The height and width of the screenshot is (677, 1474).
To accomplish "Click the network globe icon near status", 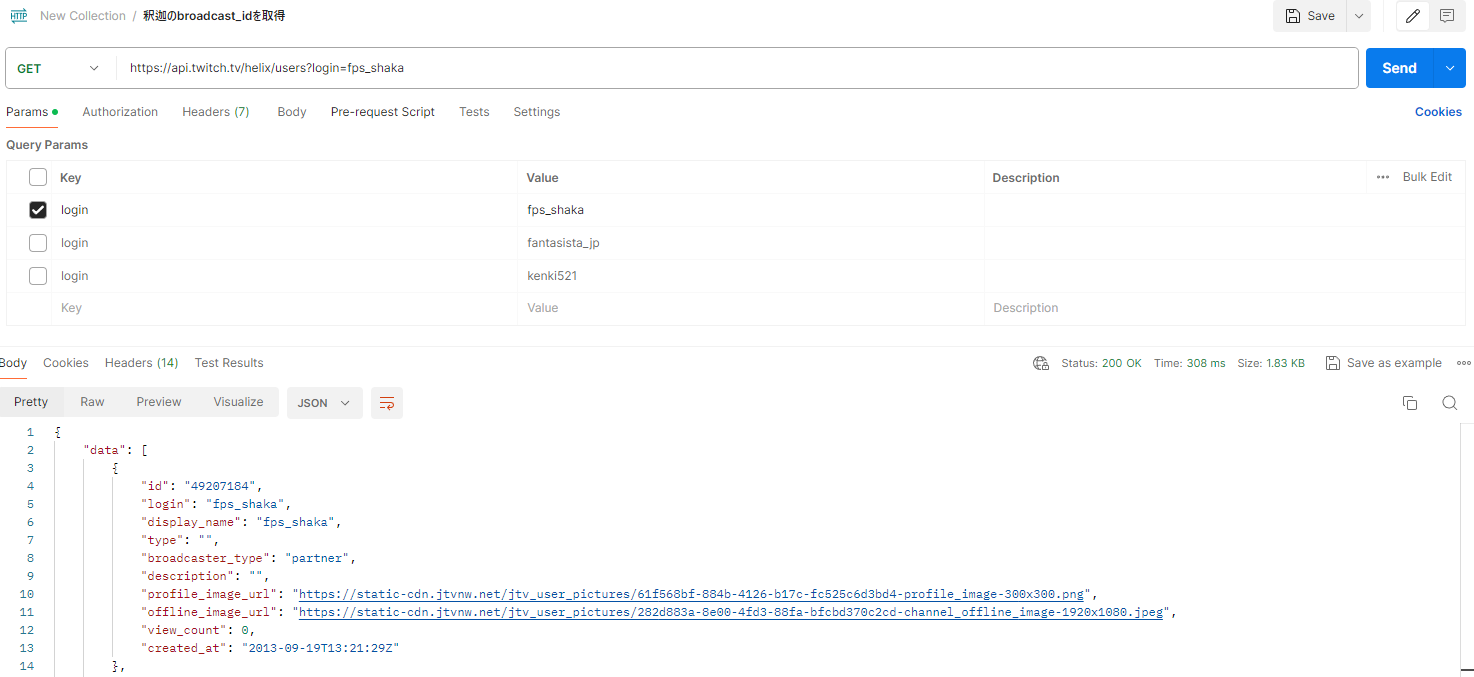I will [x=1041, y=363].
